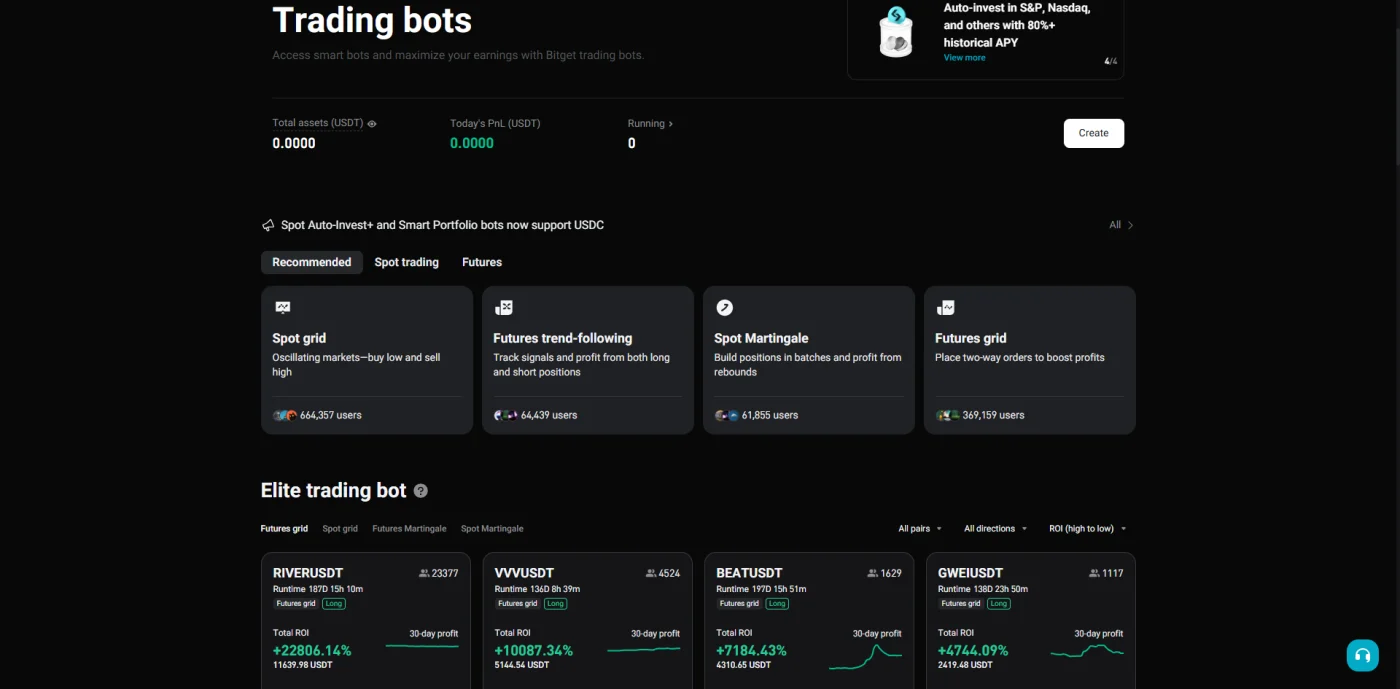Click the auto-invest banner bucket image
This screenshot has height=689, width=1400.
tap(896, 32)
